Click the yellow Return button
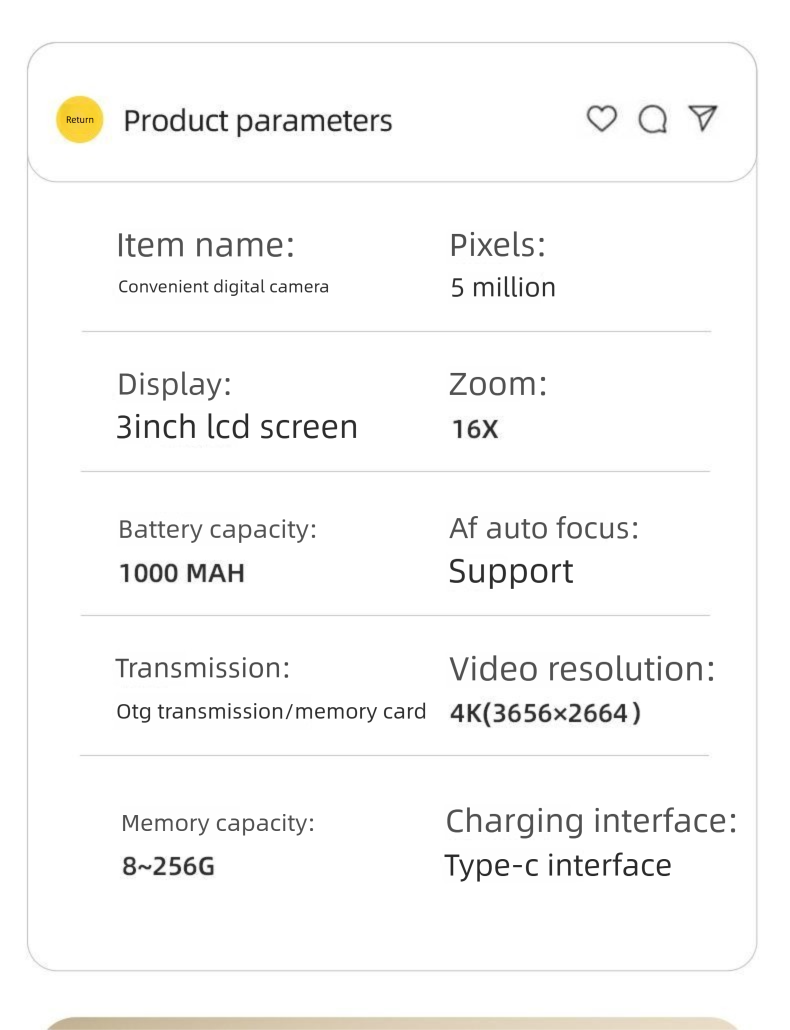This screenshot has height=1030, width=790. 80,120
